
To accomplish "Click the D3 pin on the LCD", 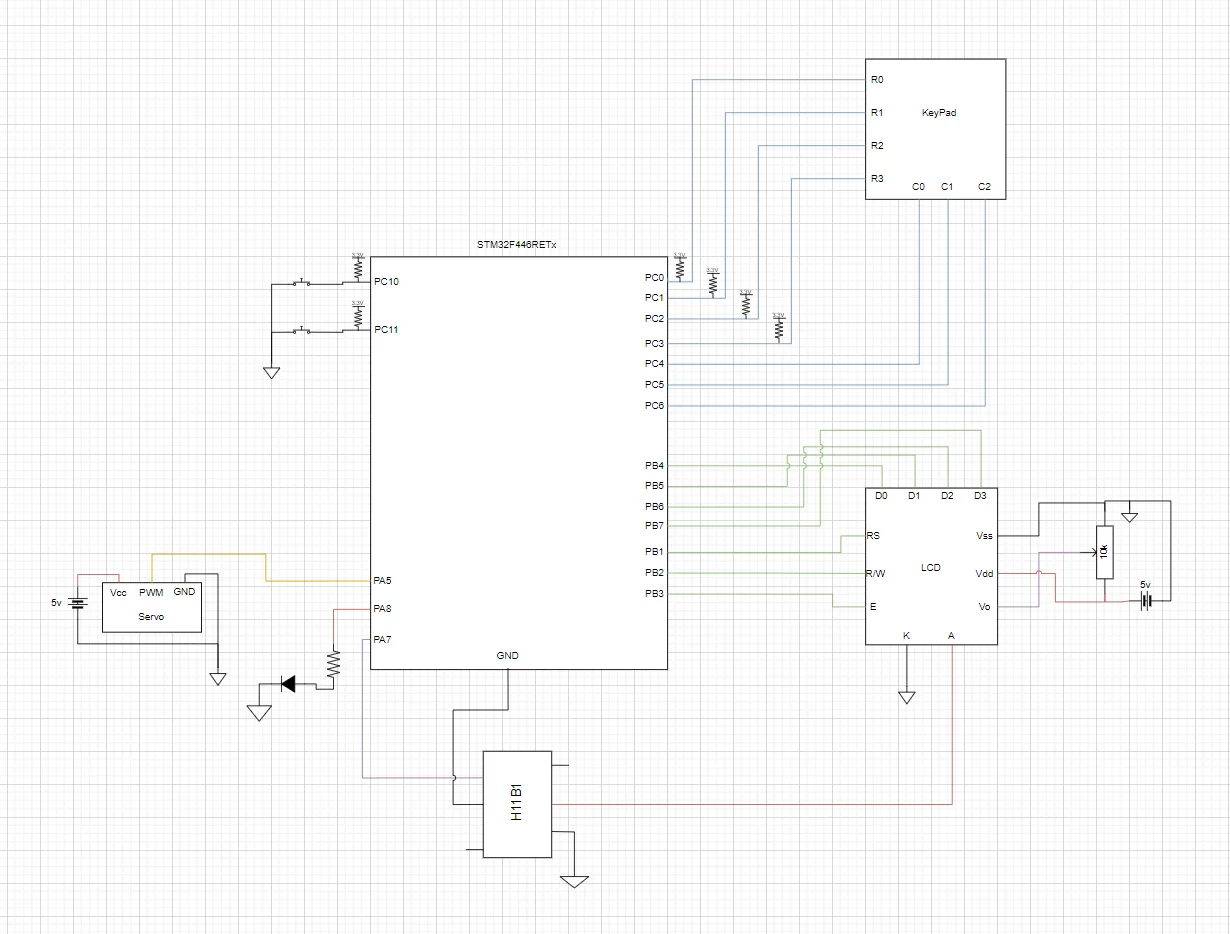I will point(980,495).
